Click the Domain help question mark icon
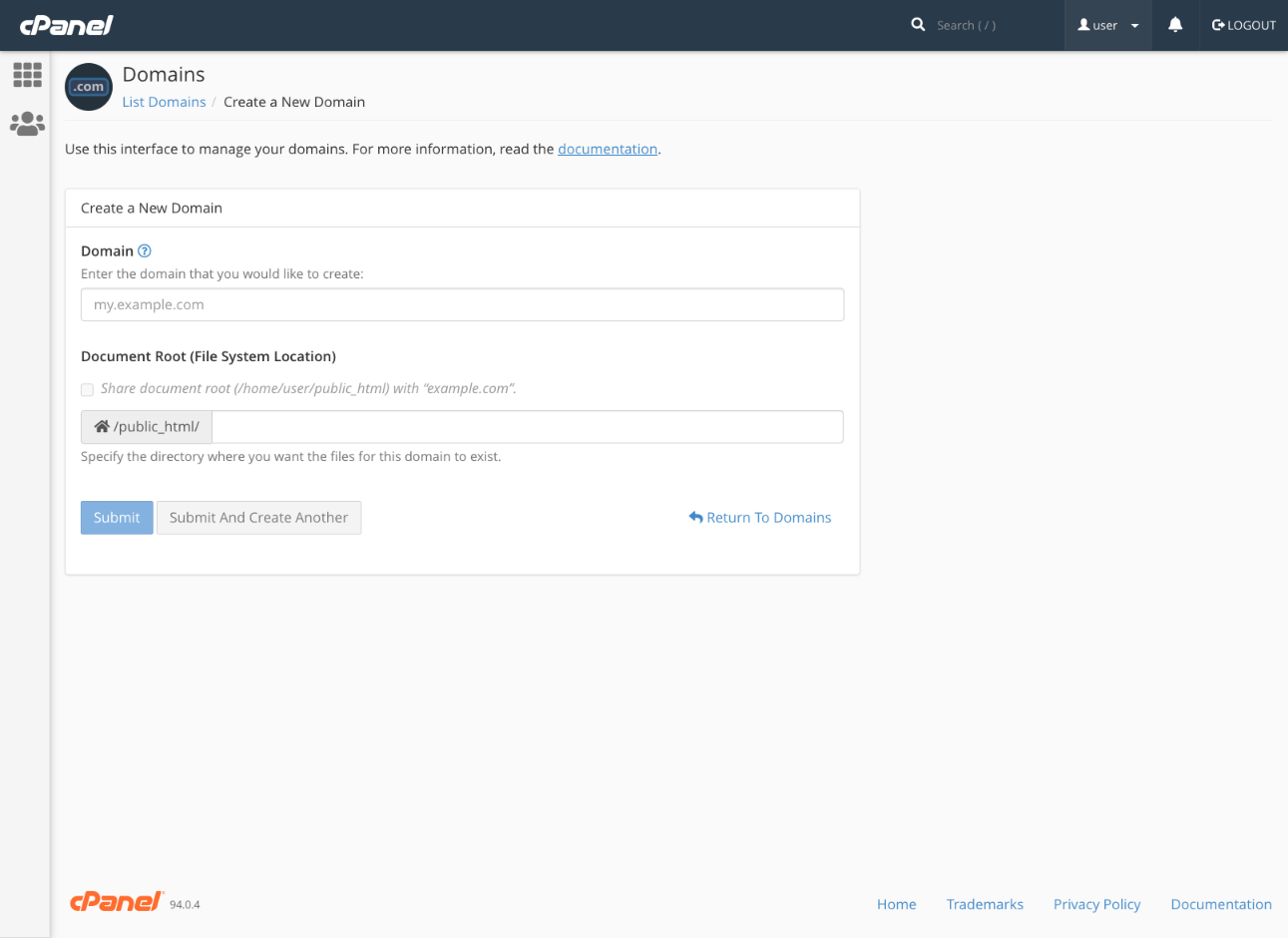 (x=145, y=251)
